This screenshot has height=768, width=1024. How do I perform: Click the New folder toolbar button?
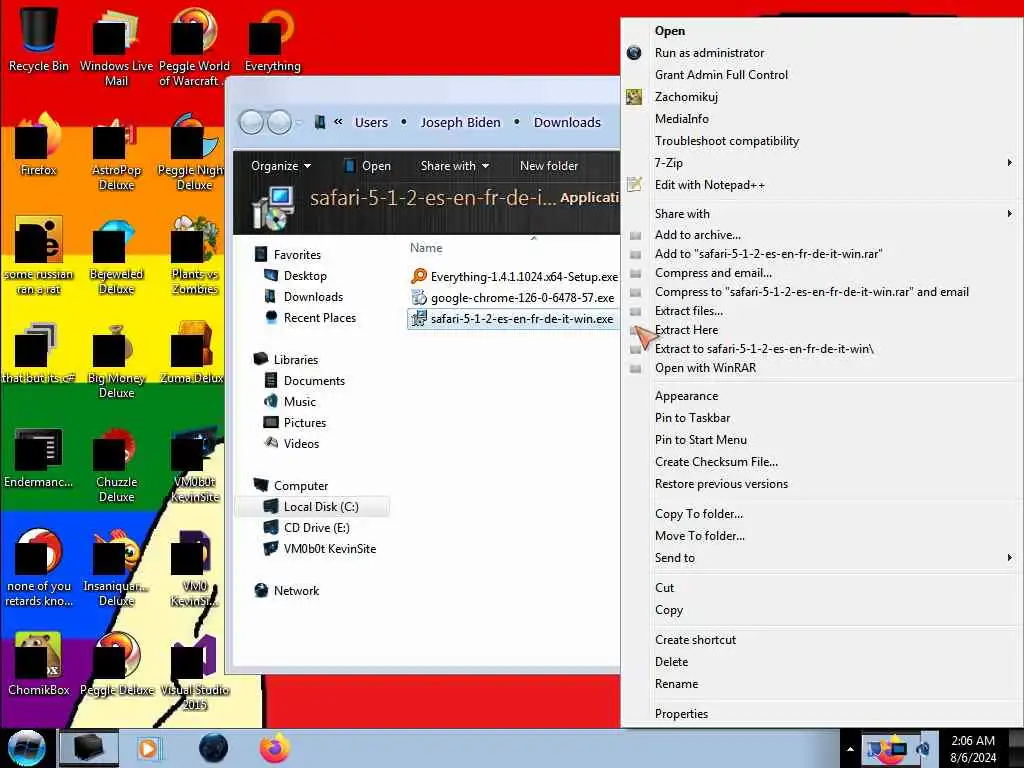pos(549,166)
